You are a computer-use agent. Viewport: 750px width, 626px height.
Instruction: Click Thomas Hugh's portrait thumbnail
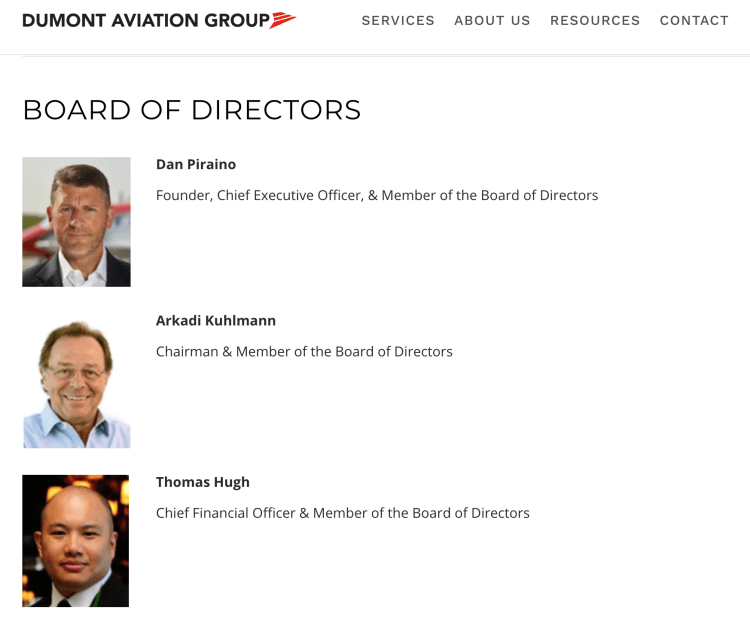click(x=76, y=541)
